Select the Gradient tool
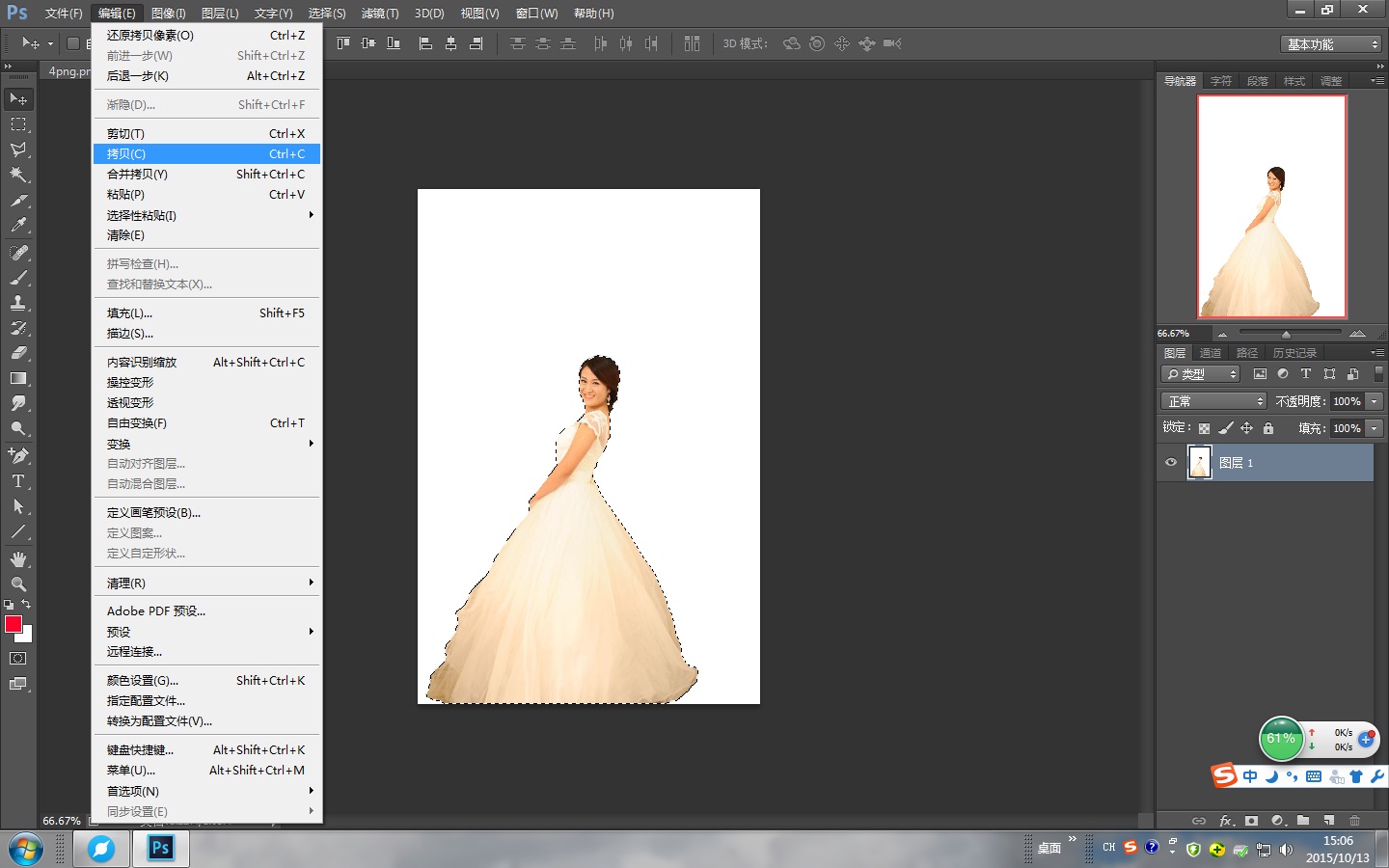The height and width of the screenshot is (868, 1389). (x=18, y=378)
